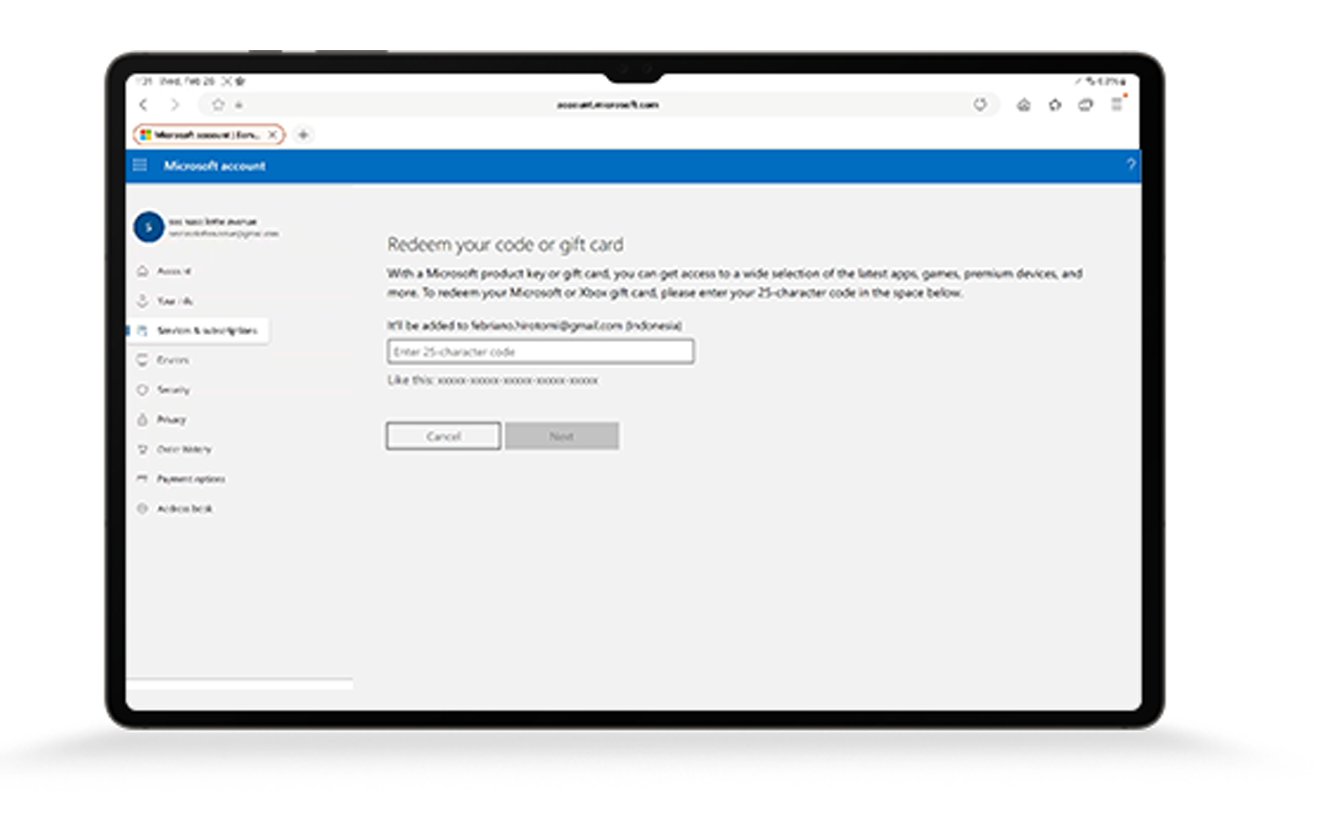Image resolution: width=1320 pixels, height=840 pixels.
Task: Go to browser home icon
Action: pyautogui.click(x=1023, y=105)
